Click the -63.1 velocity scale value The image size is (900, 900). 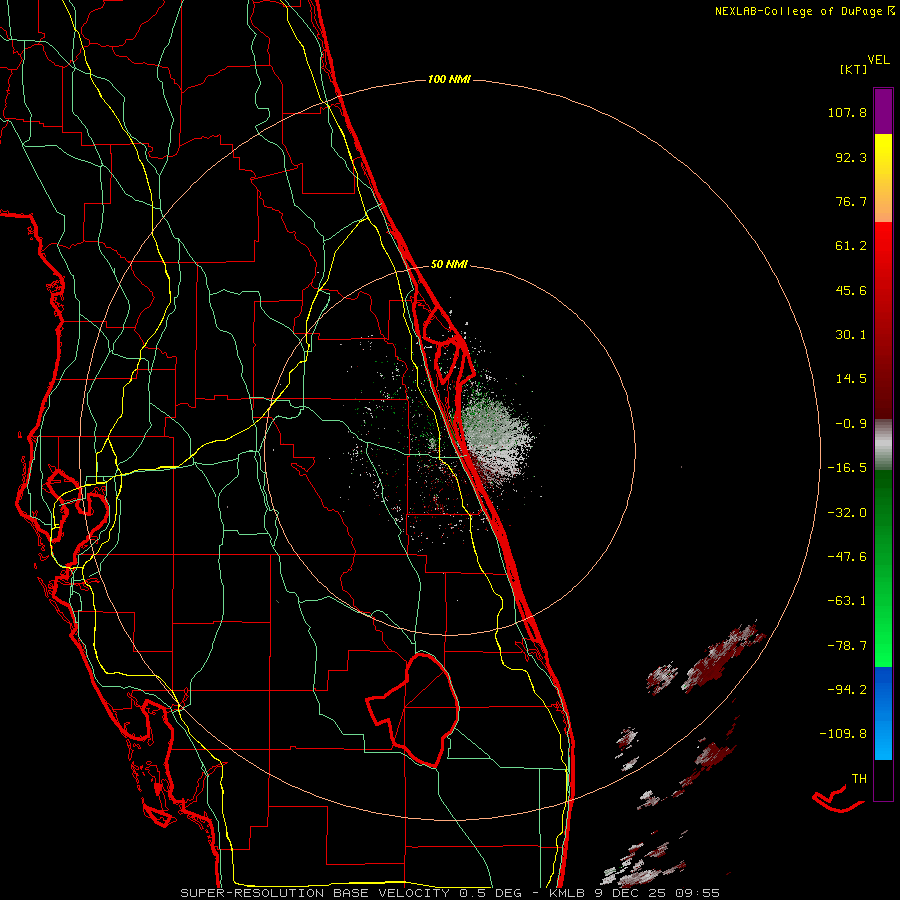coord(847,601)
